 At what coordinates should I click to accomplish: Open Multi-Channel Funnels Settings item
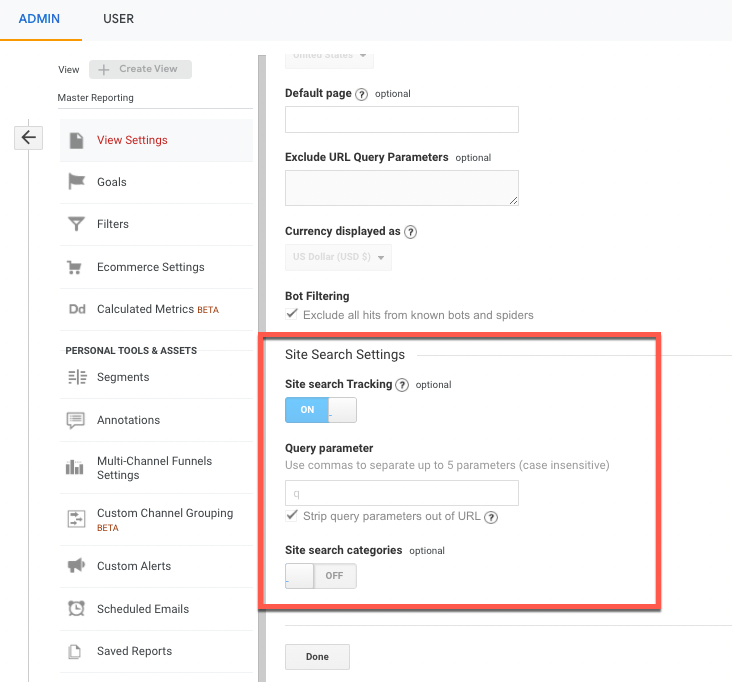pos(156,468)
